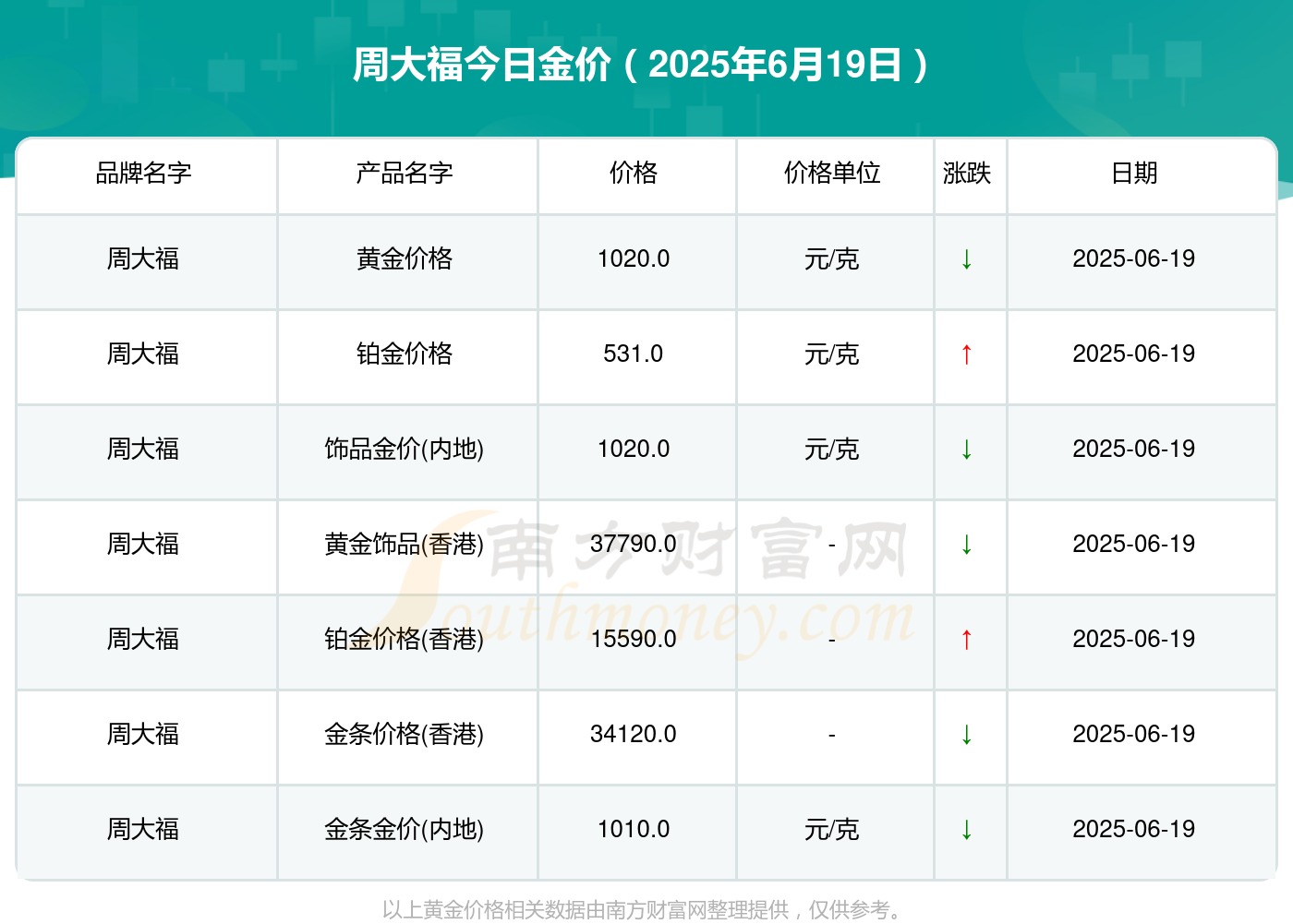This screenshot has height=924, width=1293.
Task: Click 周大福 brand in 金条价格(香港) row
Action: [x=143, y=734]
